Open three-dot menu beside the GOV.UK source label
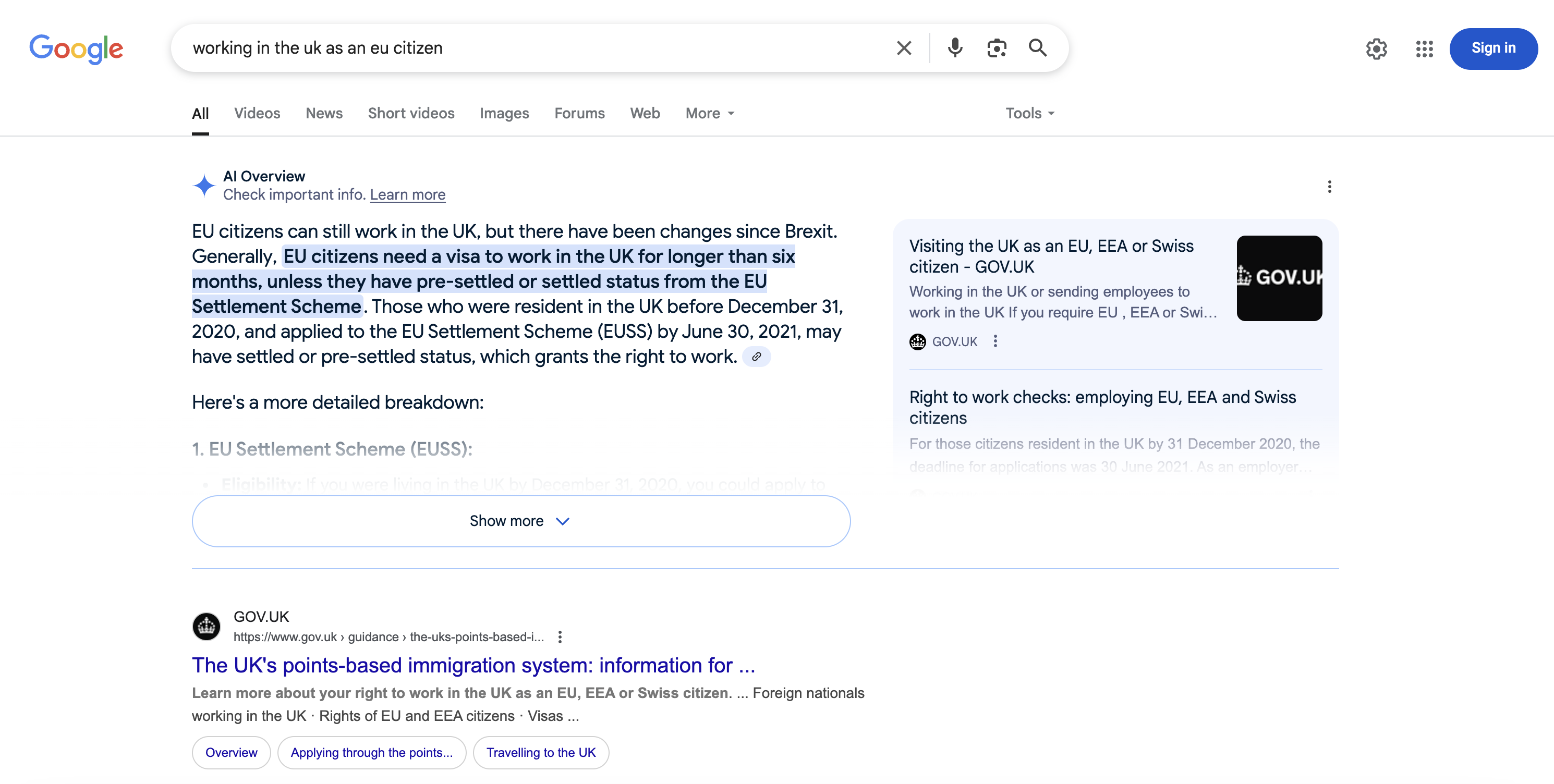This screenshot has height=784, width=1554. [995, 341]
